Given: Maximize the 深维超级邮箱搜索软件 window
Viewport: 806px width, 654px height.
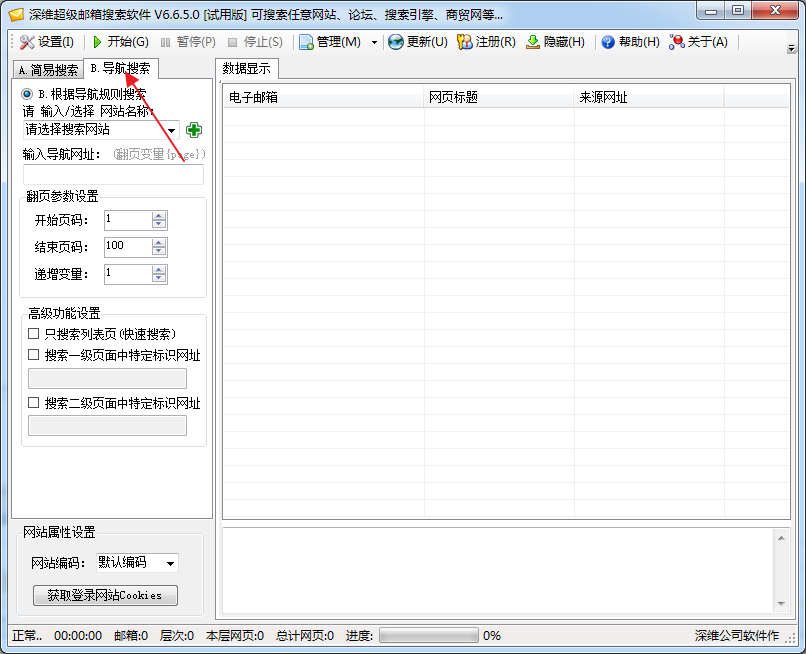Looking at the screenshot, I should tap(738, 11).
